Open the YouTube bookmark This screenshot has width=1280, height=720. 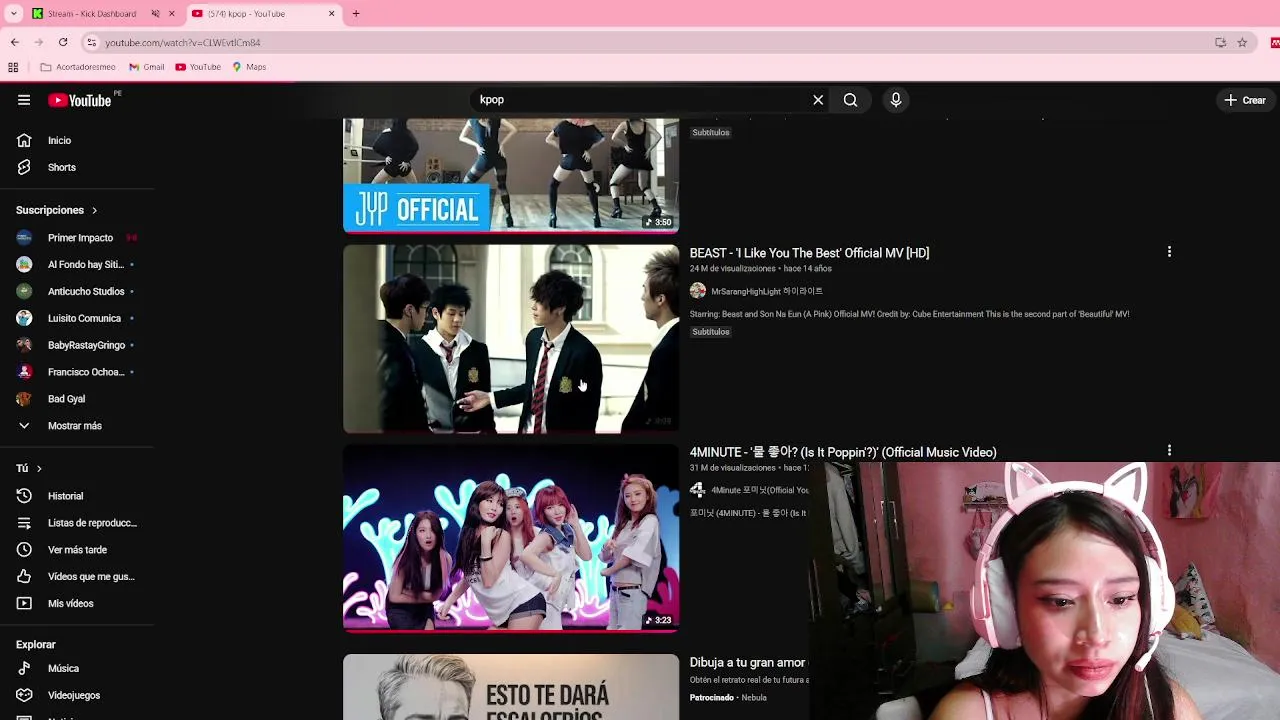coord(198,67)
